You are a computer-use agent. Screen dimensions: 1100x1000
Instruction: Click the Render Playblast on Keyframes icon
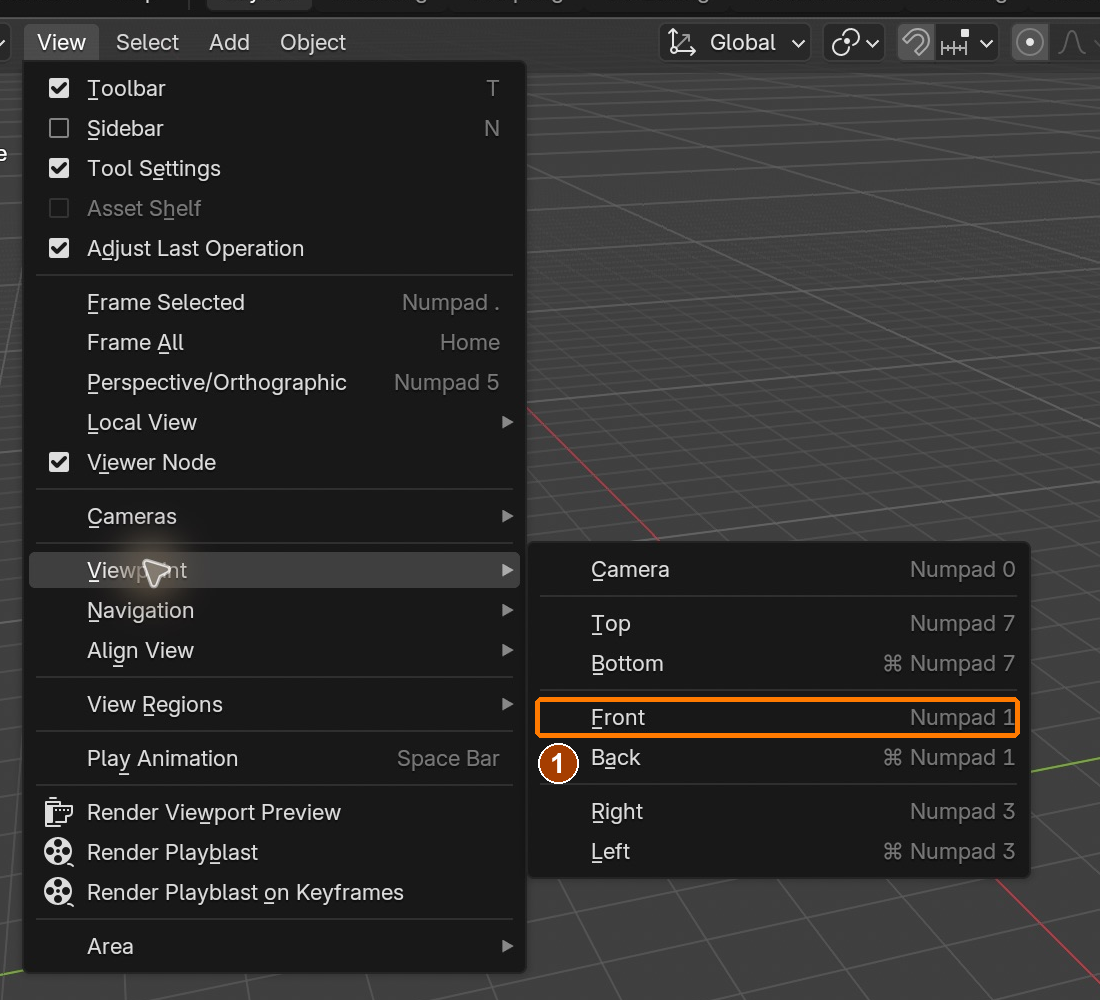58,892
